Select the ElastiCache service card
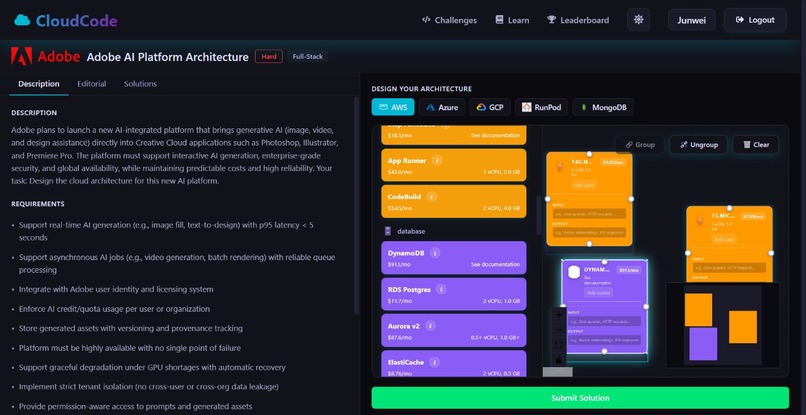The width and height of the screenshot is (806, 415). coord(453,364)
